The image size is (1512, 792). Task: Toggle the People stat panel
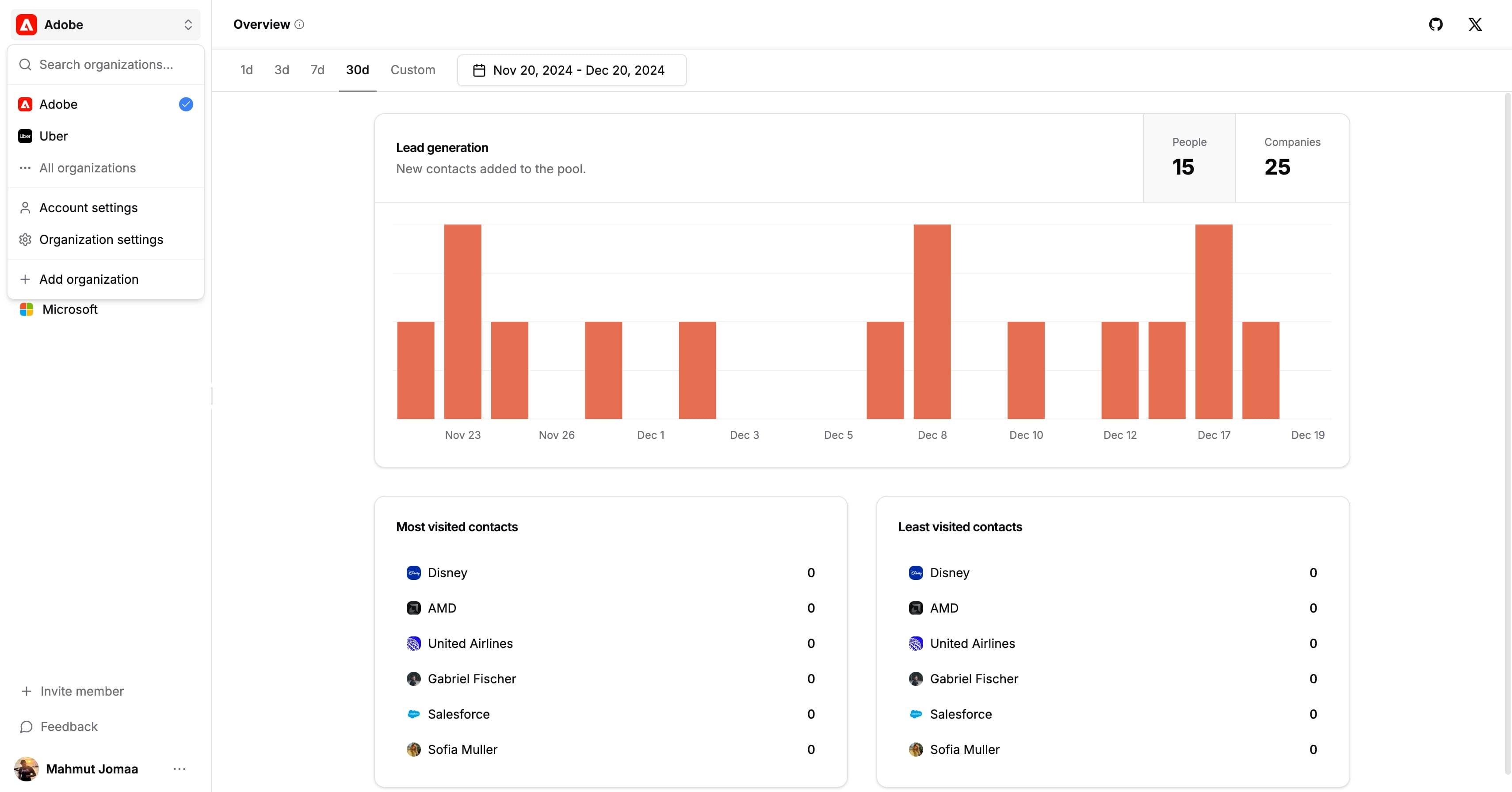pos(1189,158)
